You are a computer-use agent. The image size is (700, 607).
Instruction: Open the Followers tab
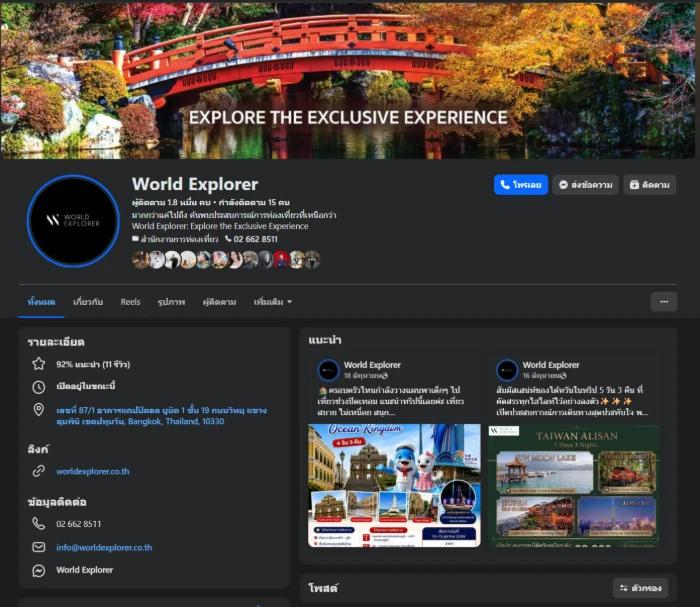click(x=219, y=302)
